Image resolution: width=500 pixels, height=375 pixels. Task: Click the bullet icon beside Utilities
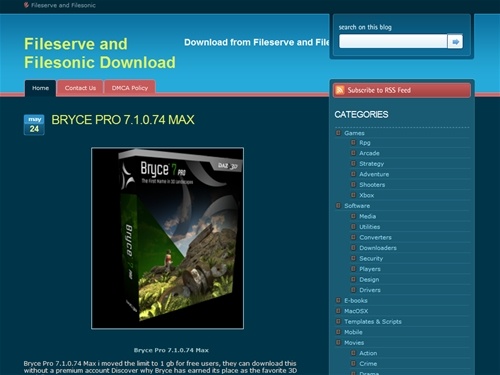[x=353, y=227]
